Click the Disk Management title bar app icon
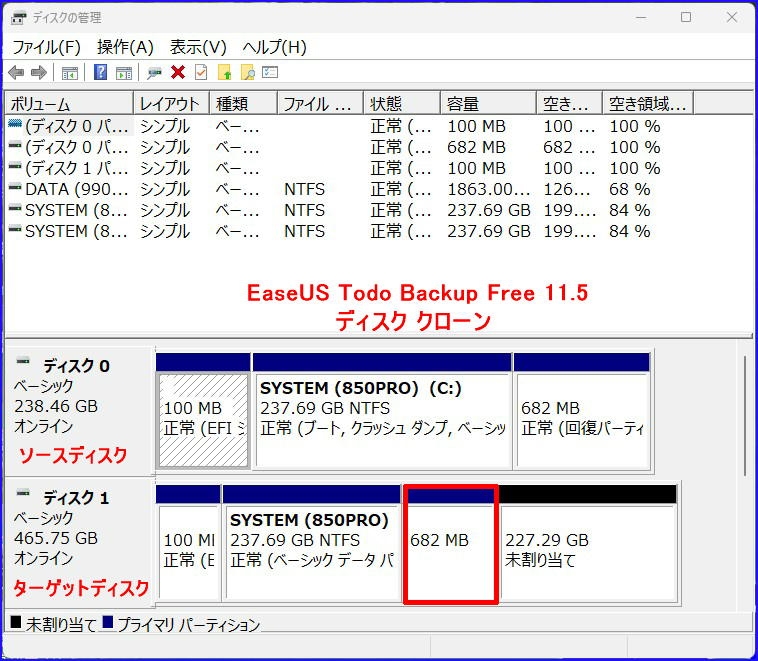Image resolution: width=758 pixels, height=661 pixels. (x=18, y=18)
